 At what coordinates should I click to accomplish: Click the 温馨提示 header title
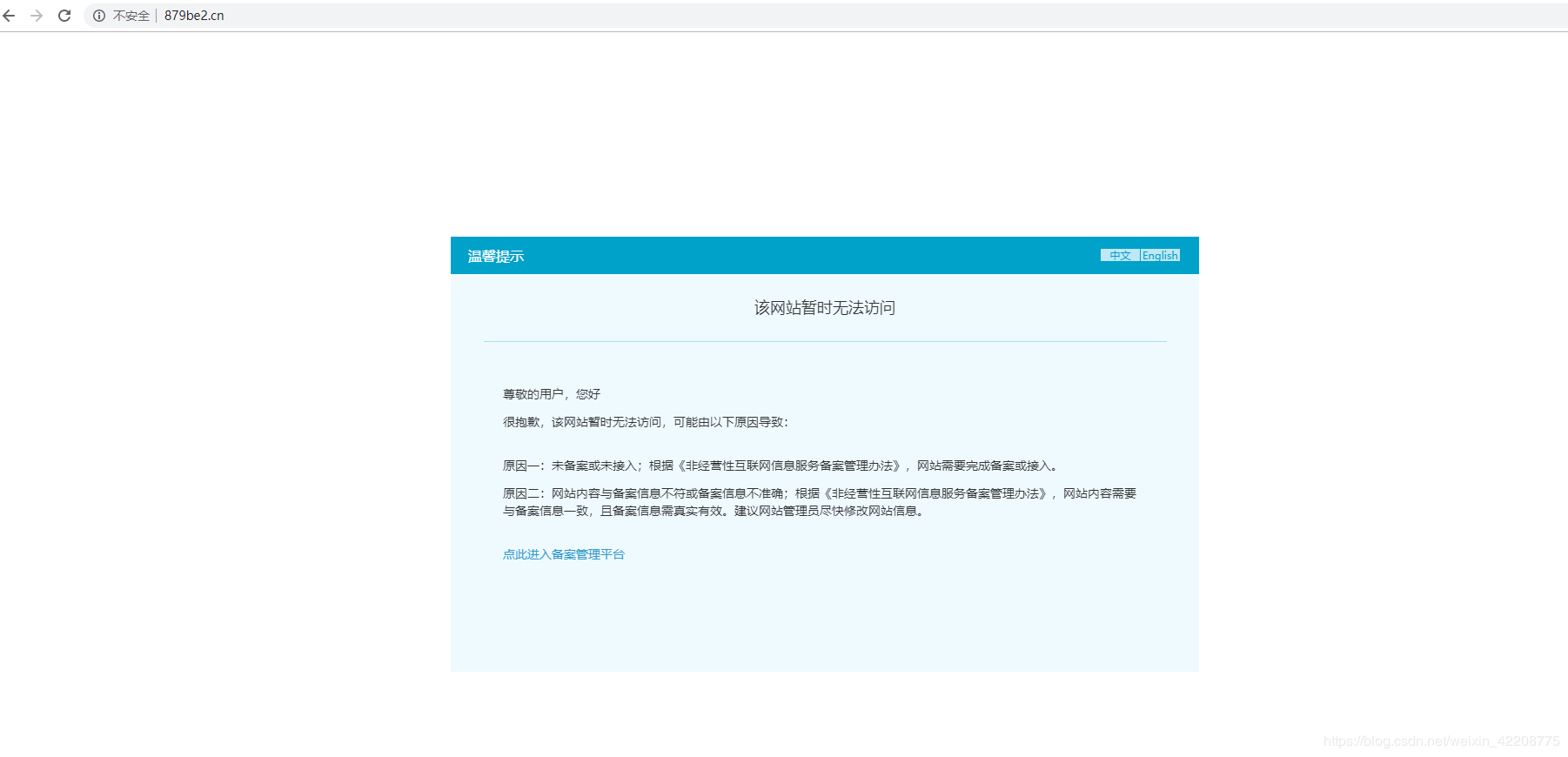point(496,256)
